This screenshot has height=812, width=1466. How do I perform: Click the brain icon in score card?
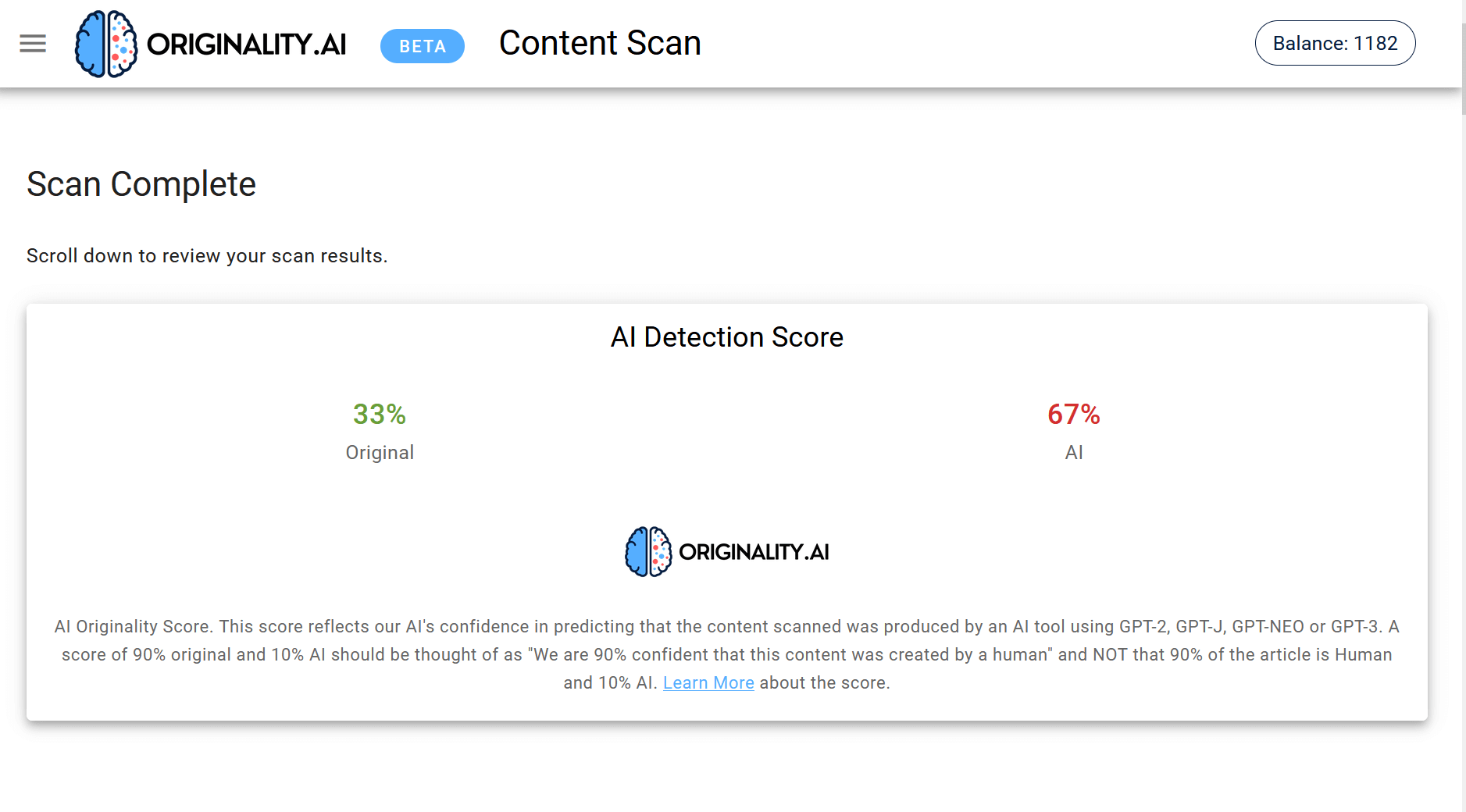648,552
